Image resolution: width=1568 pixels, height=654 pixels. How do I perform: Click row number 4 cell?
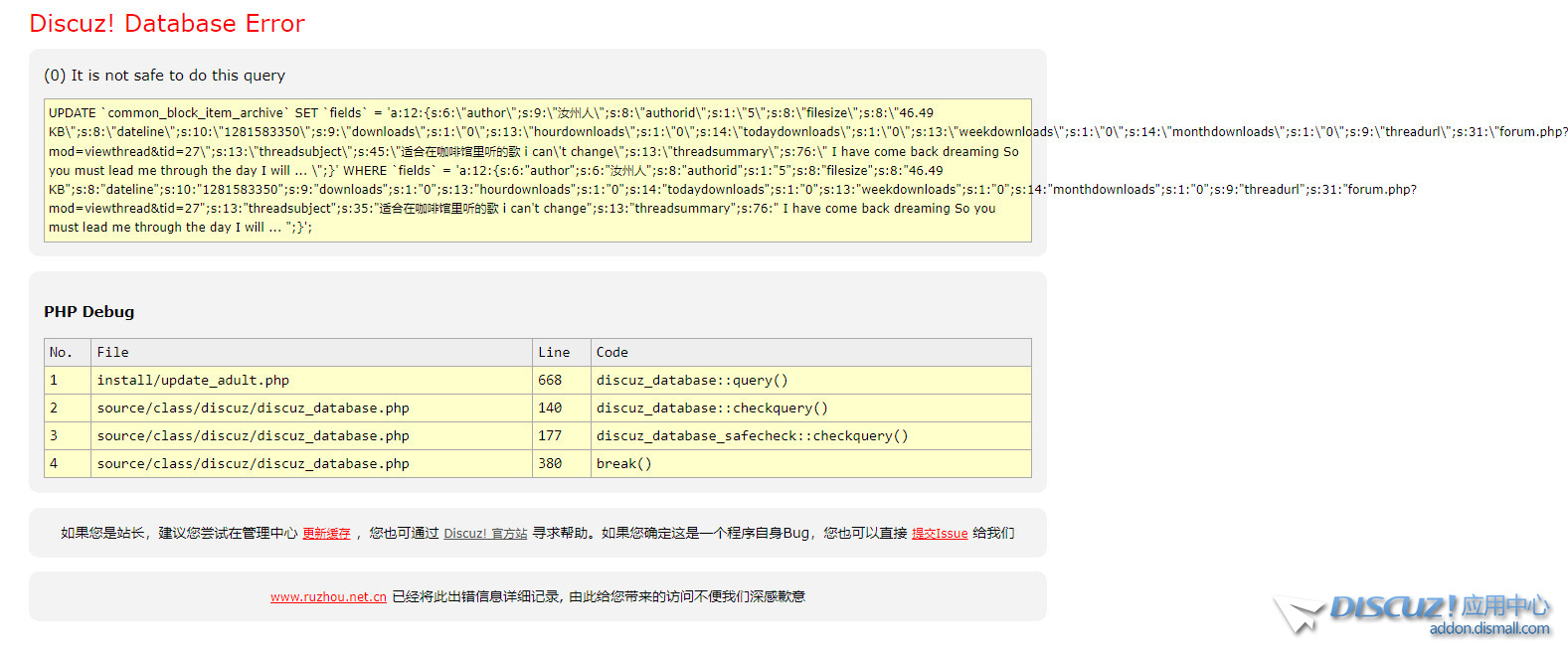click(68, 464)
